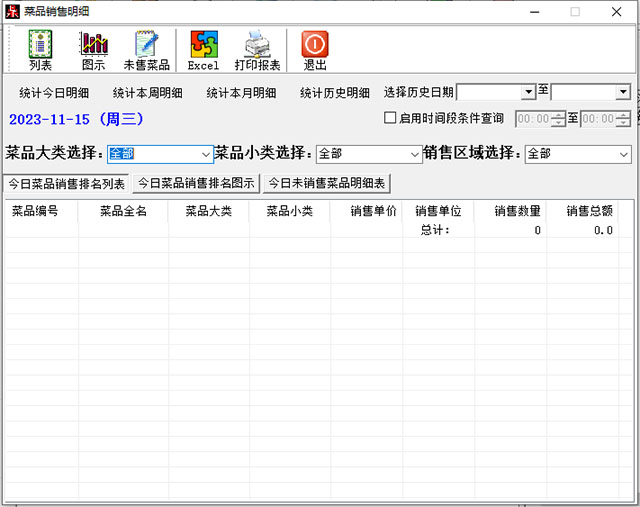Export data with the Excel icon

203,50
